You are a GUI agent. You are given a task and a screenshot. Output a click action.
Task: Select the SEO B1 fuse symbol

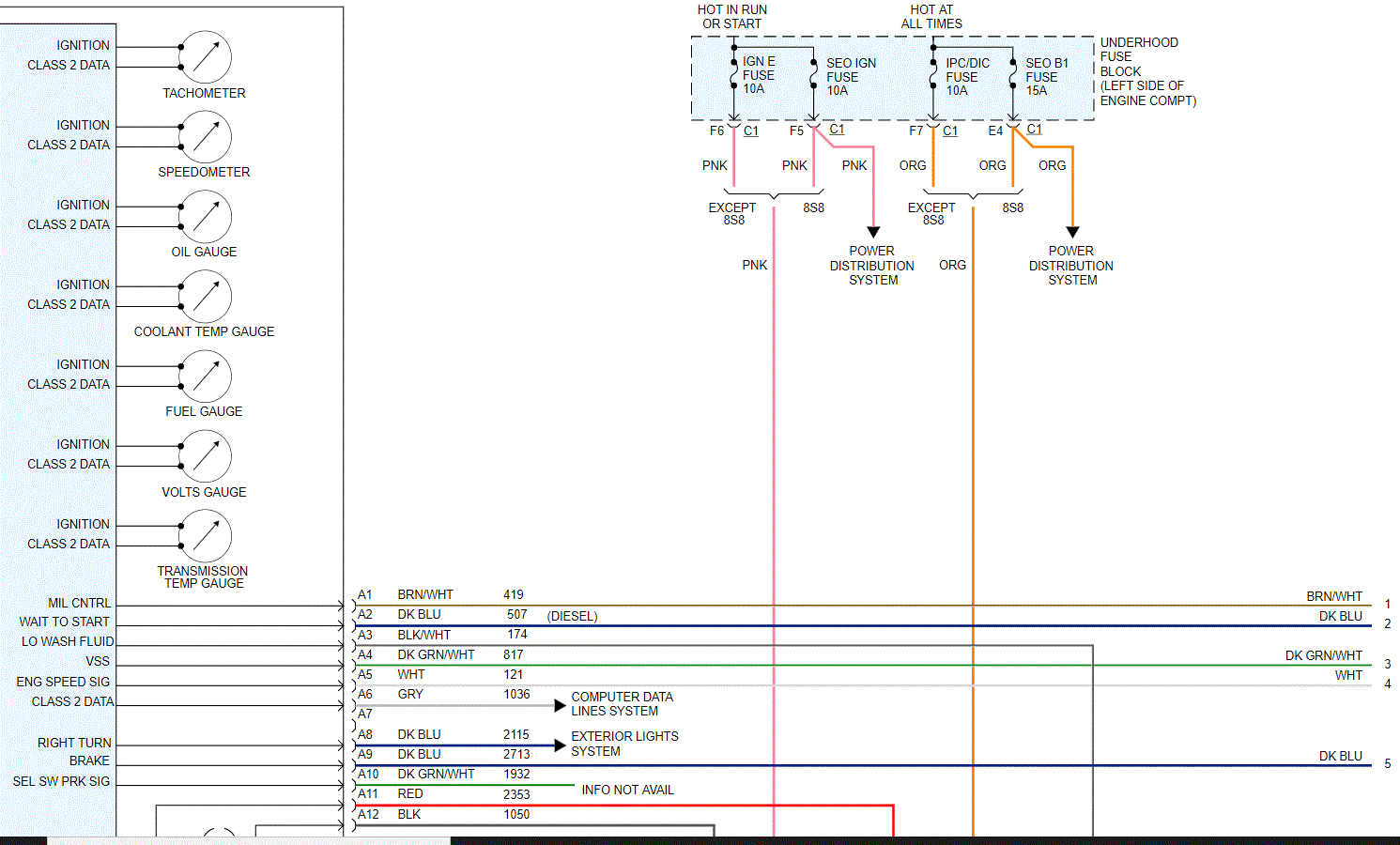point(1012,74)
